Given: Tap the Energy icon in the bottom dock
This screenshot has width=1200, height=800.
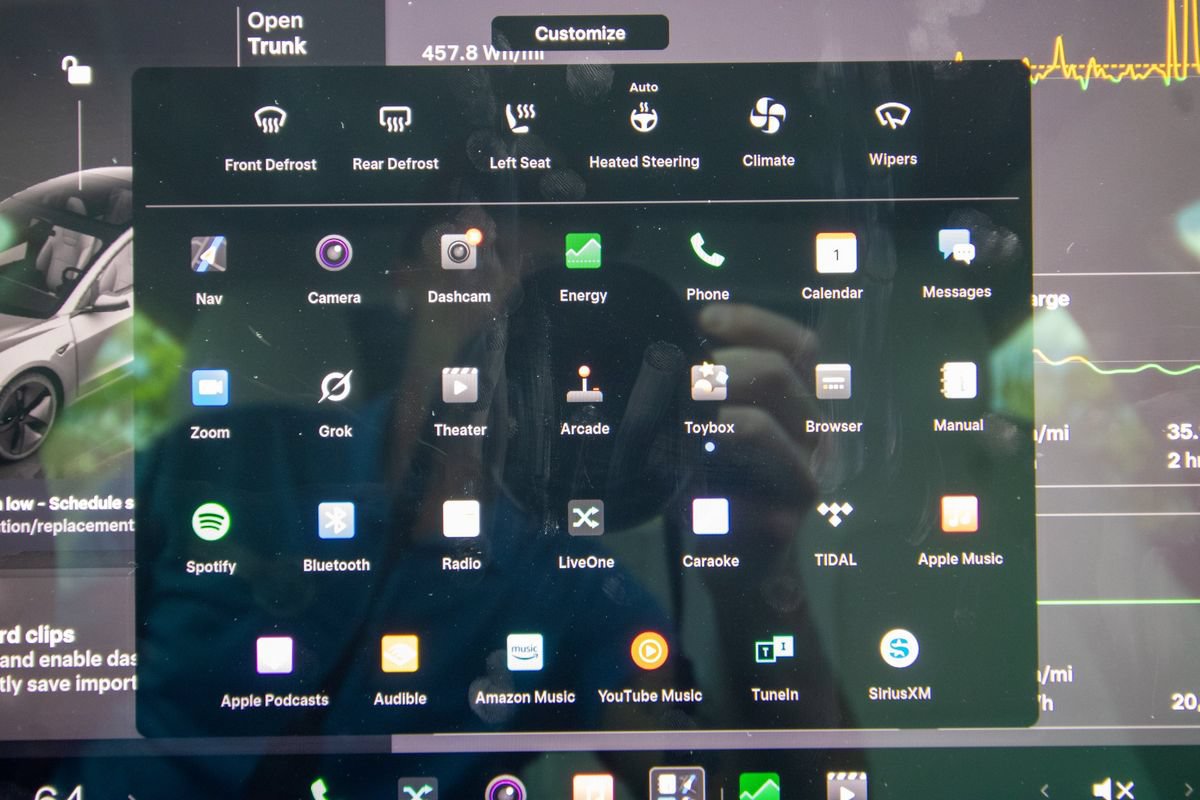Looking at the screenshot, I should click(x=759, y=787).
